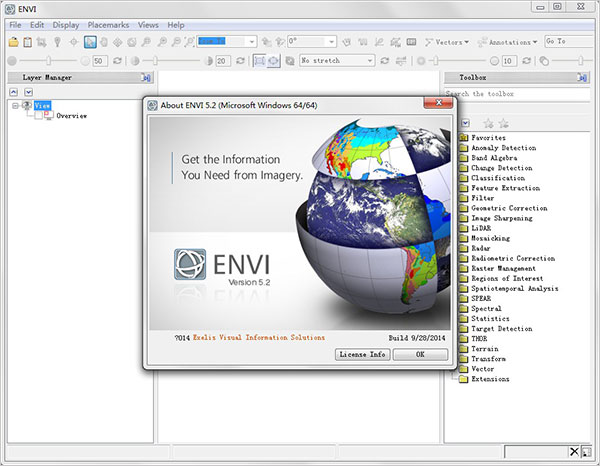Select the Rotate View tool

(132, 42)
